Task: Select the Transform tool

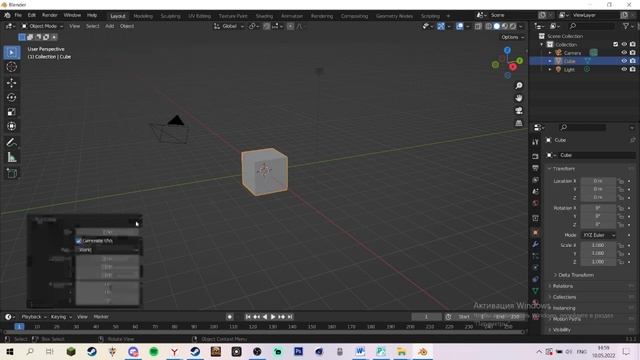Action: click(11, 126)
